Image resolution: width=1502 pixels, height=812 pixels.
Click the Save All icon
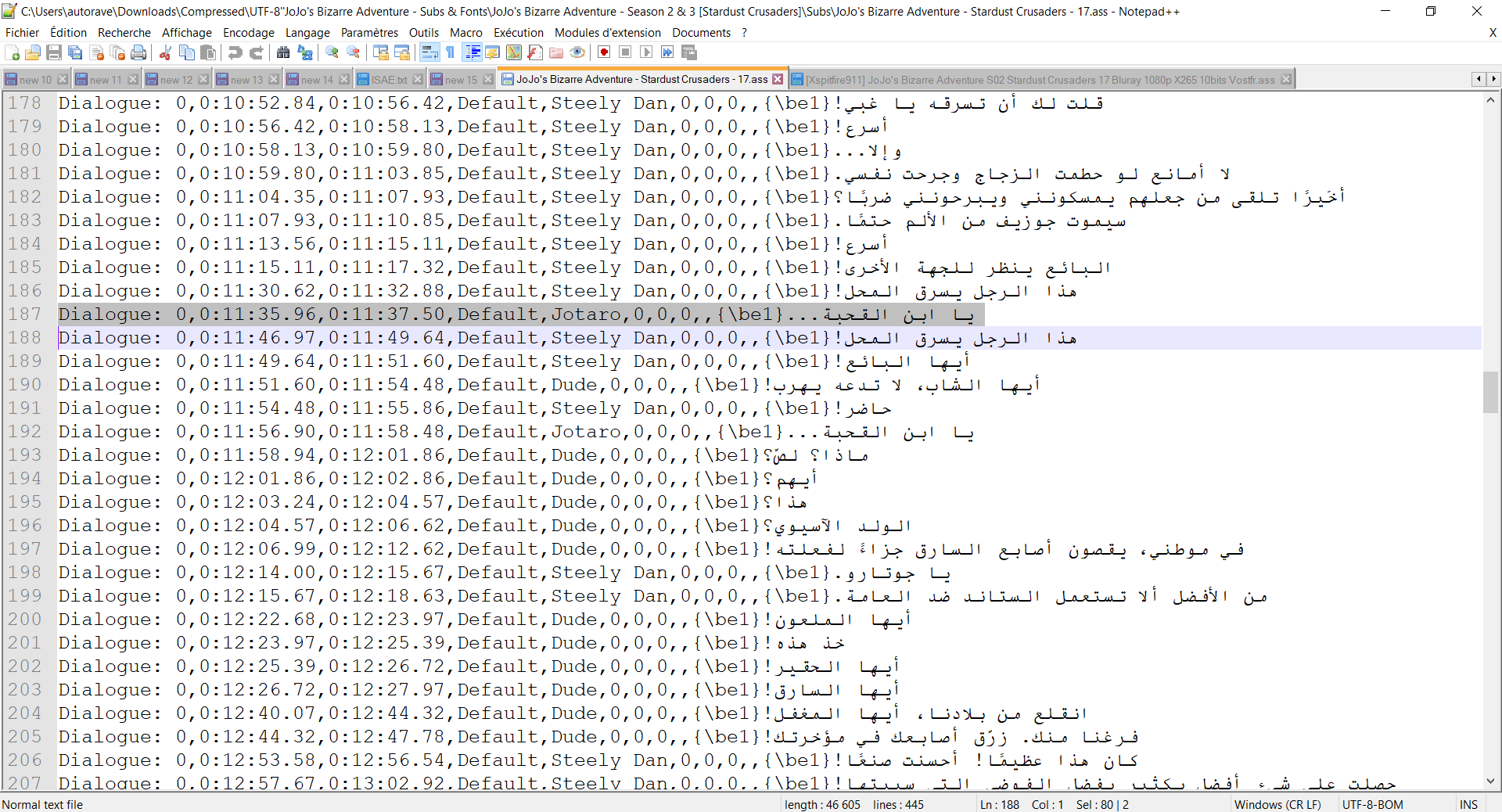coord(75,52)
